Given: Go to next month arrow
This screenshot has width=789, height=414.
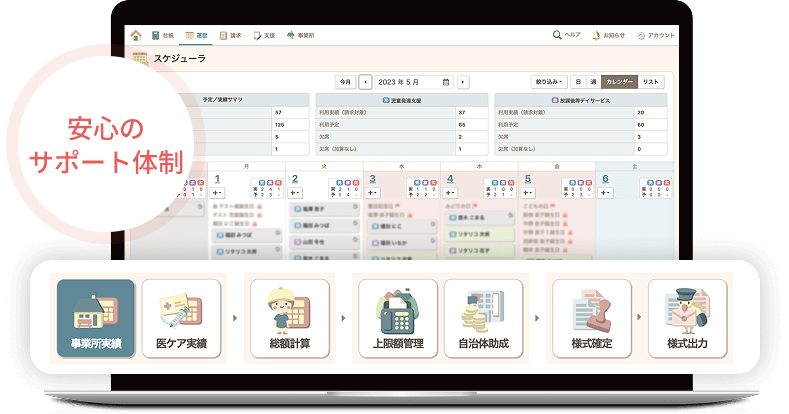Looking at the screenshot, I should (463, 82).
